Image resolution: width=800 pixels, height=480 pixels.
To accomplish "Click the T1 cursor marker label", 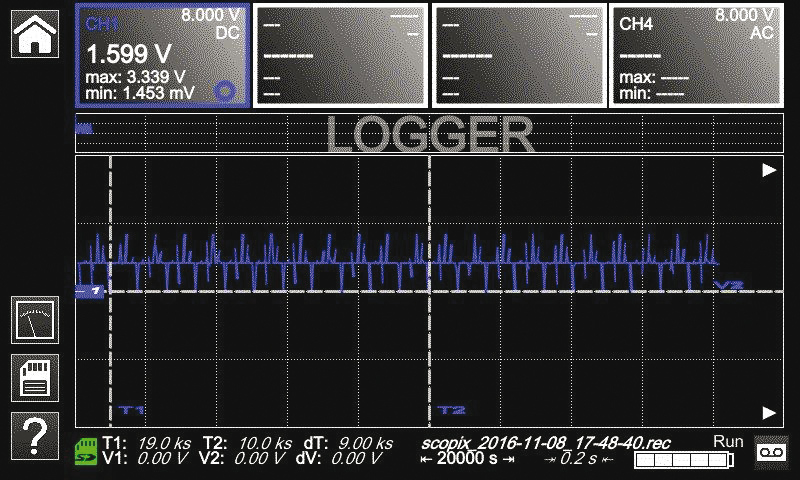I will click(x=131, y=410).
